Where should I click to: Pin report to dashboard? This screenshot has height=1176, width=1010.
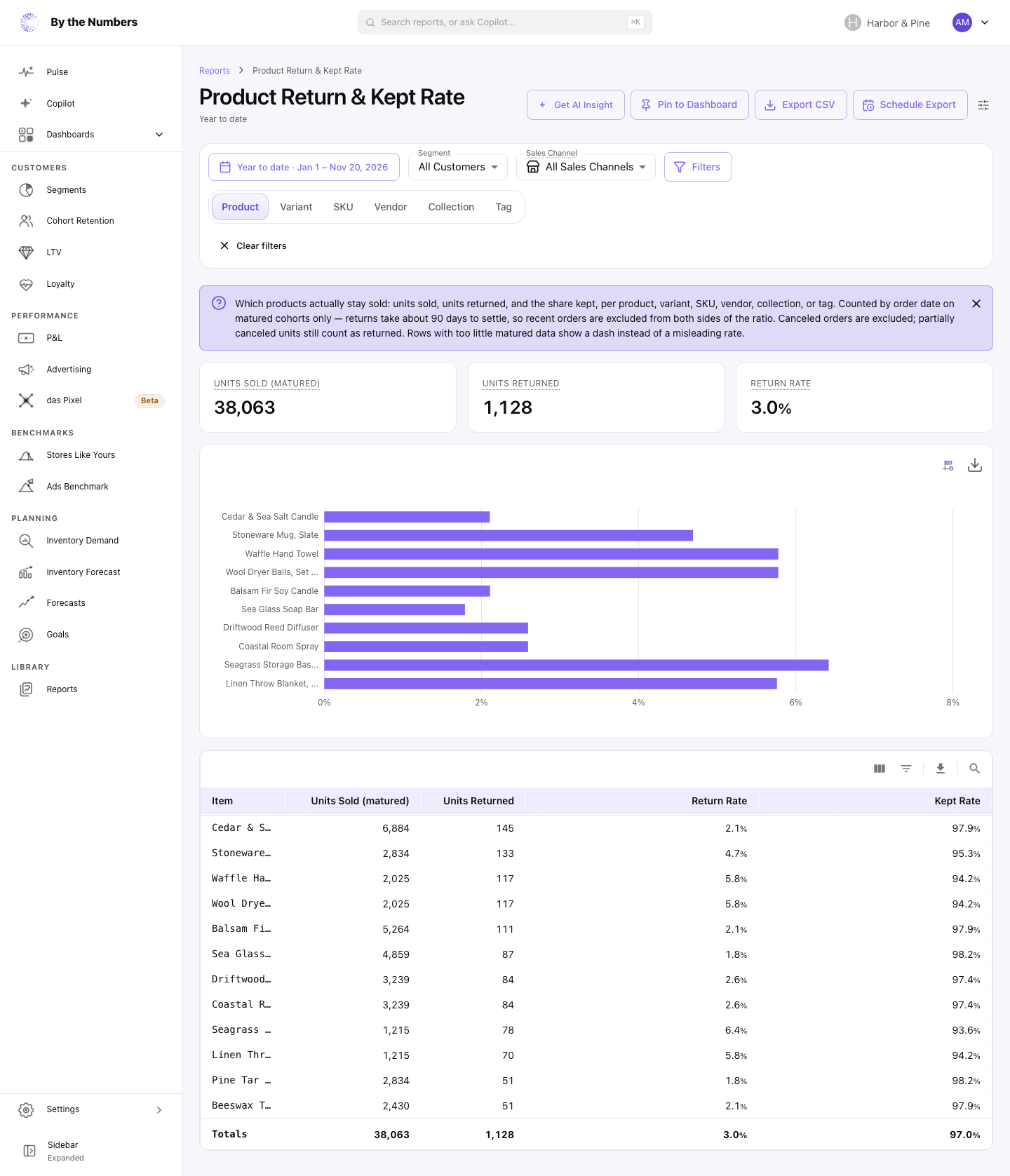click(x=689, y=105)
